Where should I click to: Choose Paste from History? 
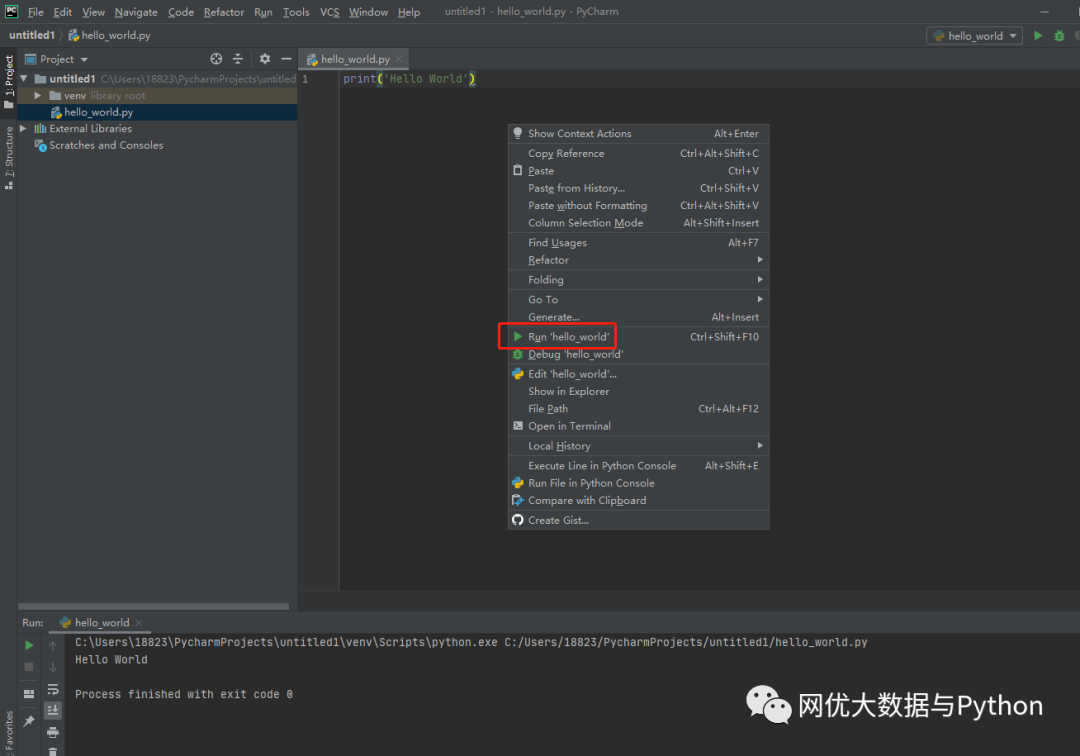tap(638, 188)
